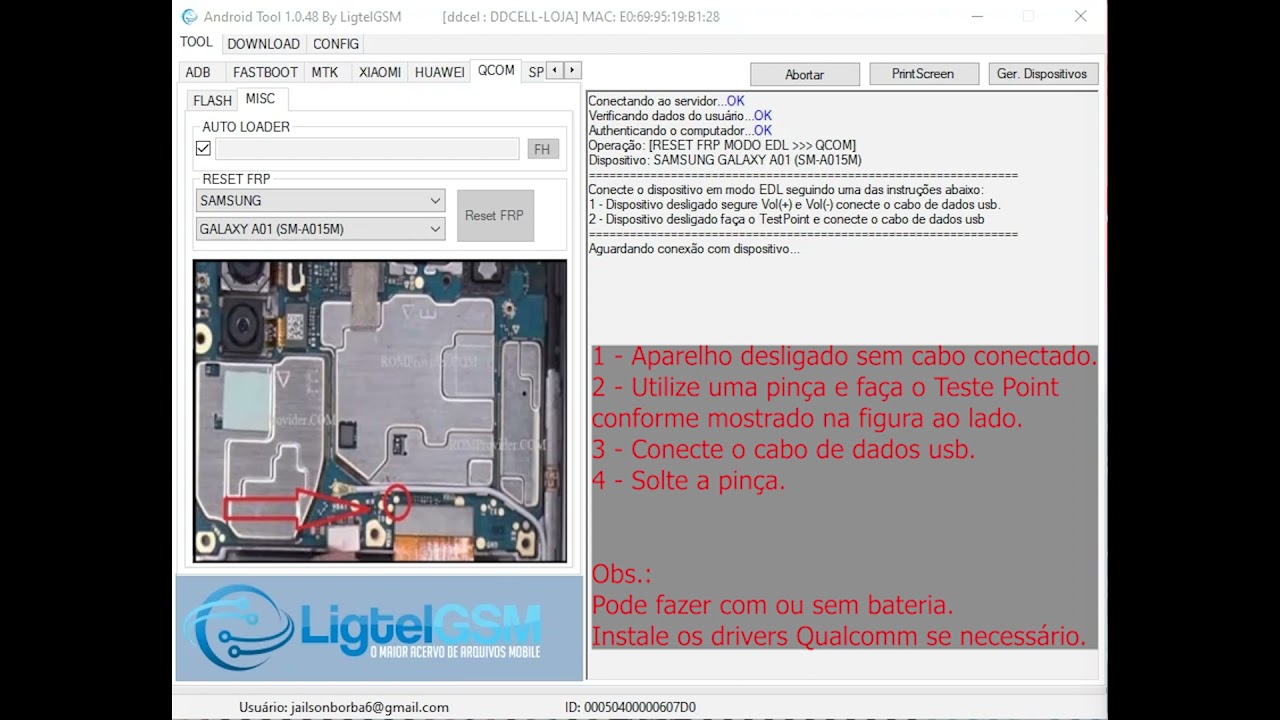
Task: Close the Android Tool window
Action: 1081,16
